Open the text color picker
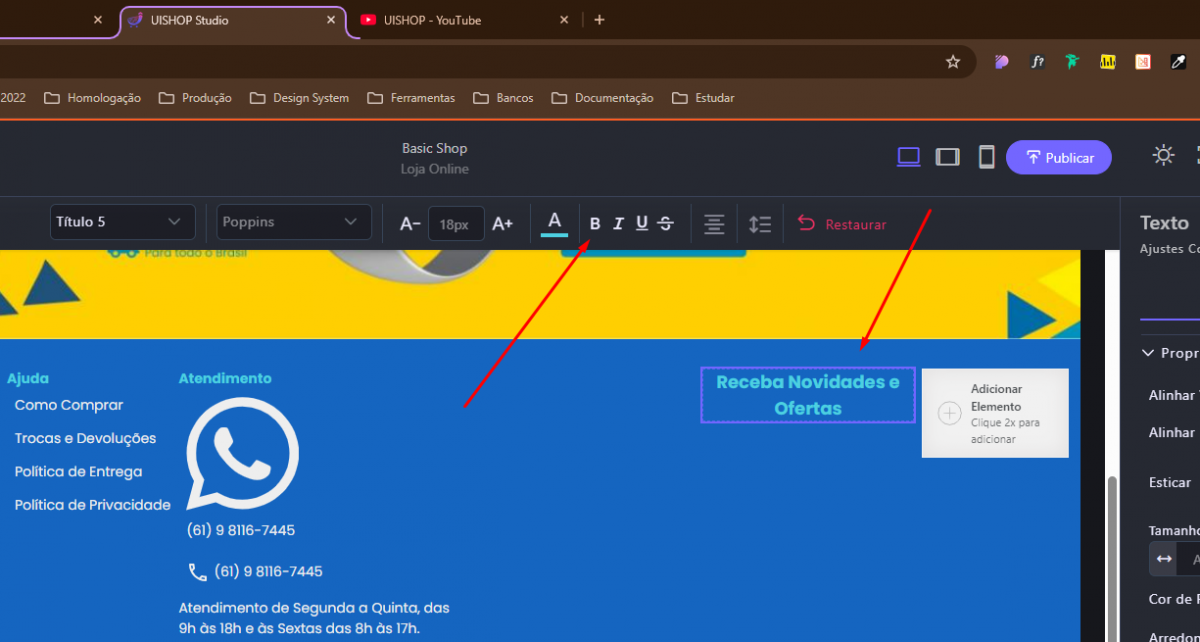 tap(554, 223)
